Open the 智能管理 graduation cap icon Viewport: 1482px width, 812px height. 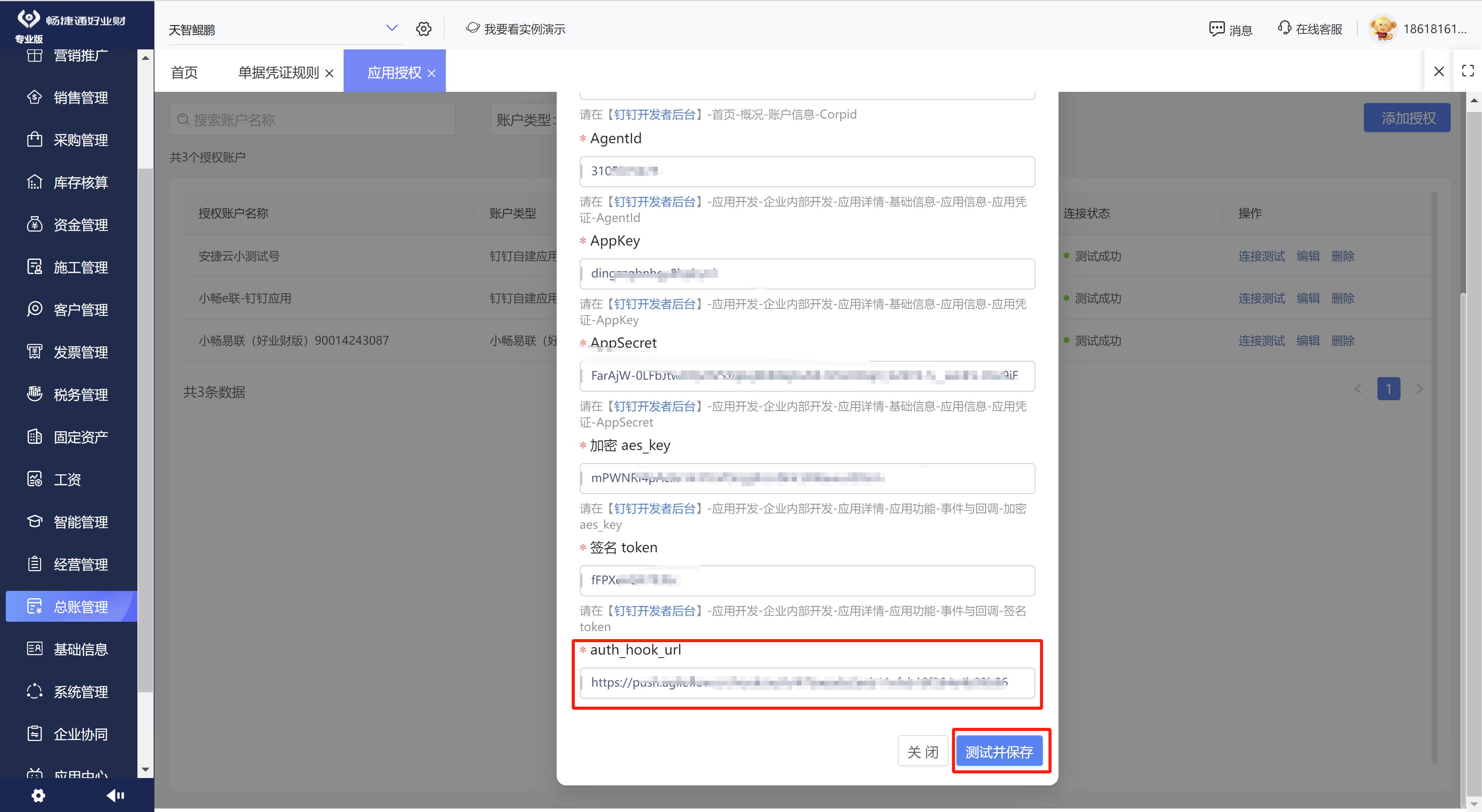[x=34, y=522]
